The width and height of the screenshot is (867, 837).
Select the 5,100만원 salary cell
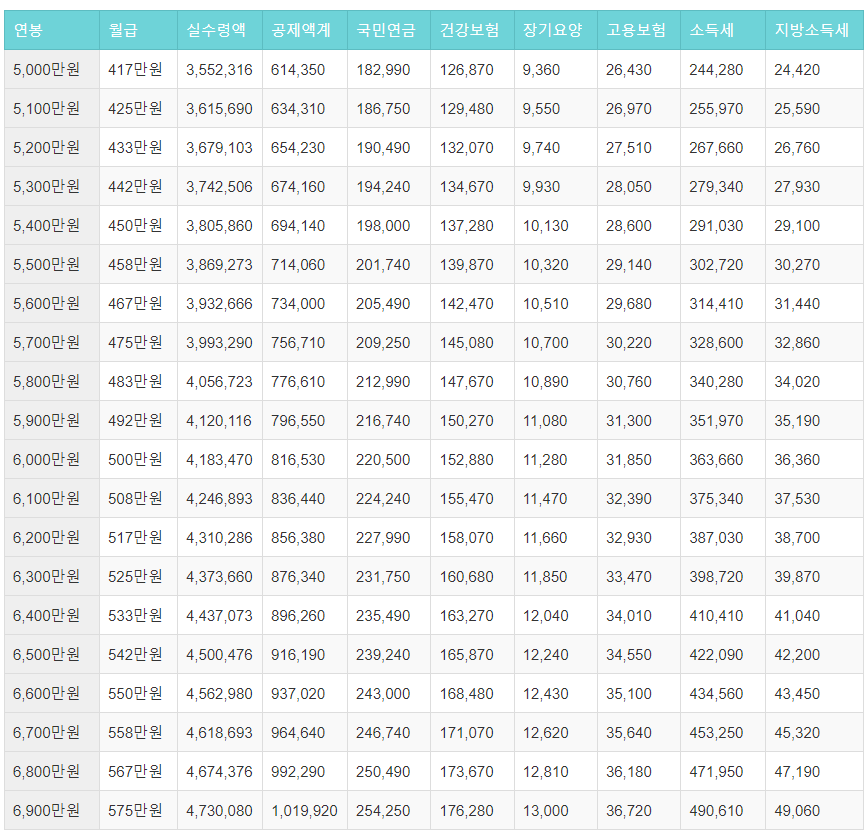[x=52, y=108]
